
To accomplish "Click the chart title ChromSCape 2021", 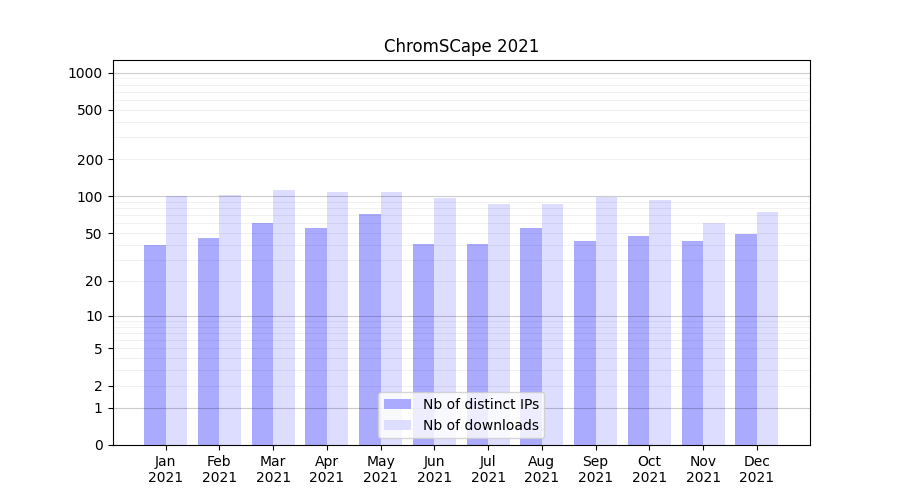I will 461,46.
